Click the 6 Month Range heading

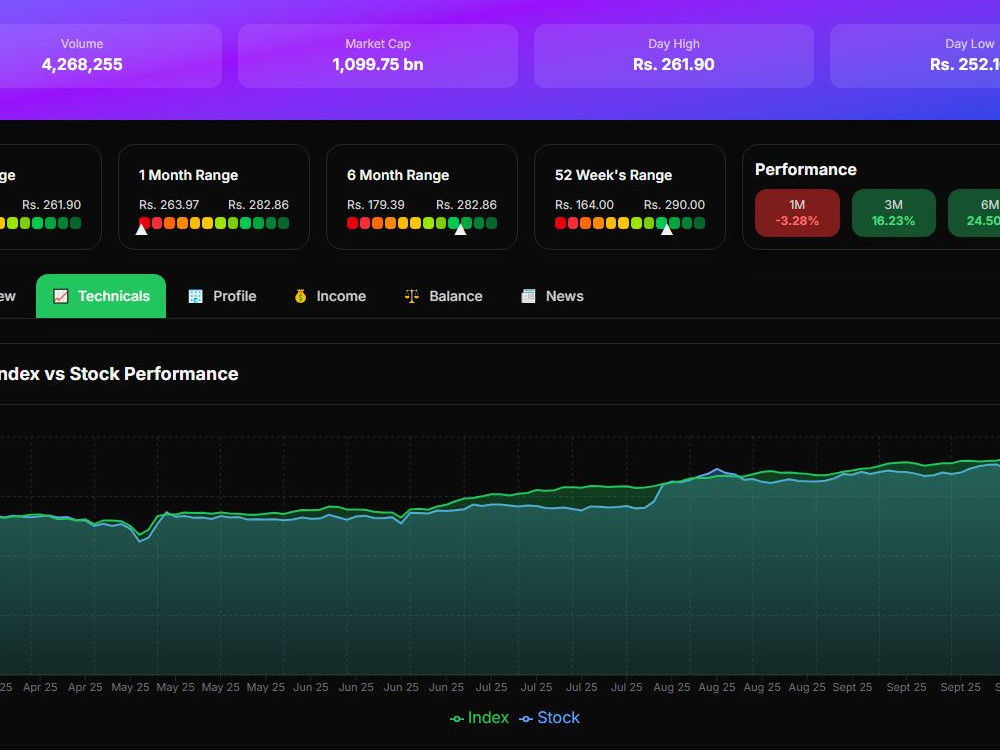(x=398, y=175)
